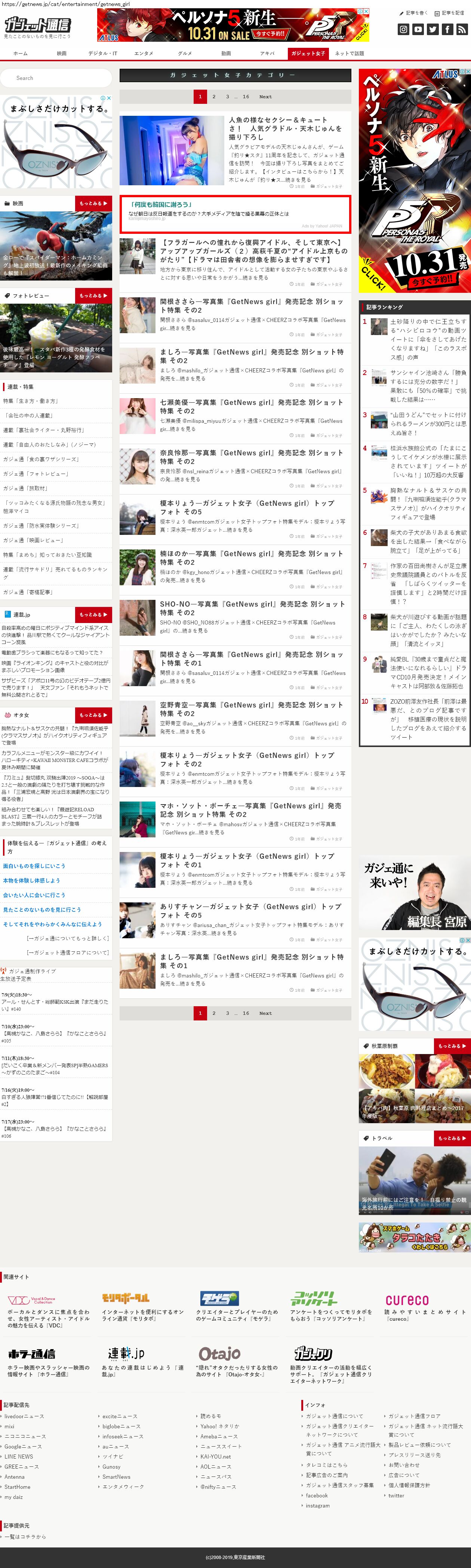
Task: Click もっとみる beside the オタ女 heading
Action: pyautogui.click(x=94, y=715)
